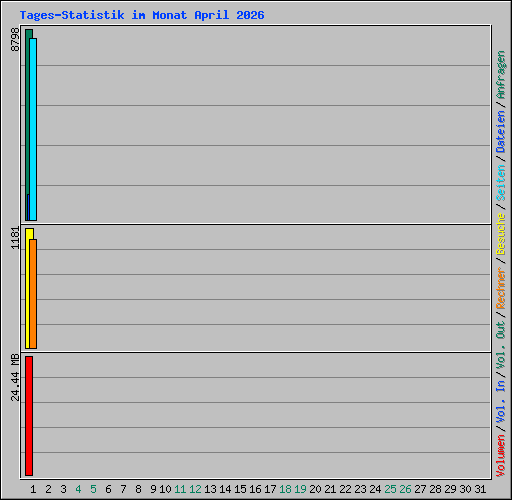Click the small blue Dateien bar for day 1
The width and height of the screenshot is (512, 500).
(28, 207)
